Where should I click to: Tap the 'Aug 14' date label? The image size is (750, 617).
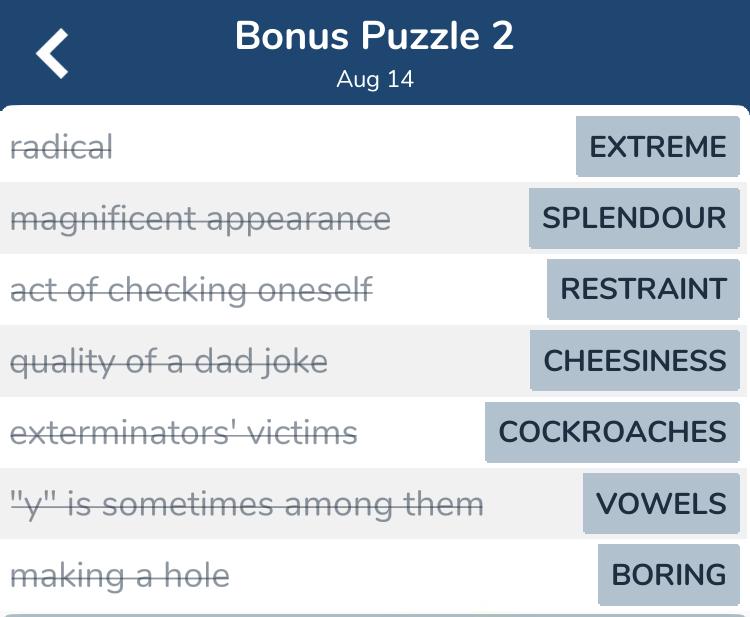374,80
